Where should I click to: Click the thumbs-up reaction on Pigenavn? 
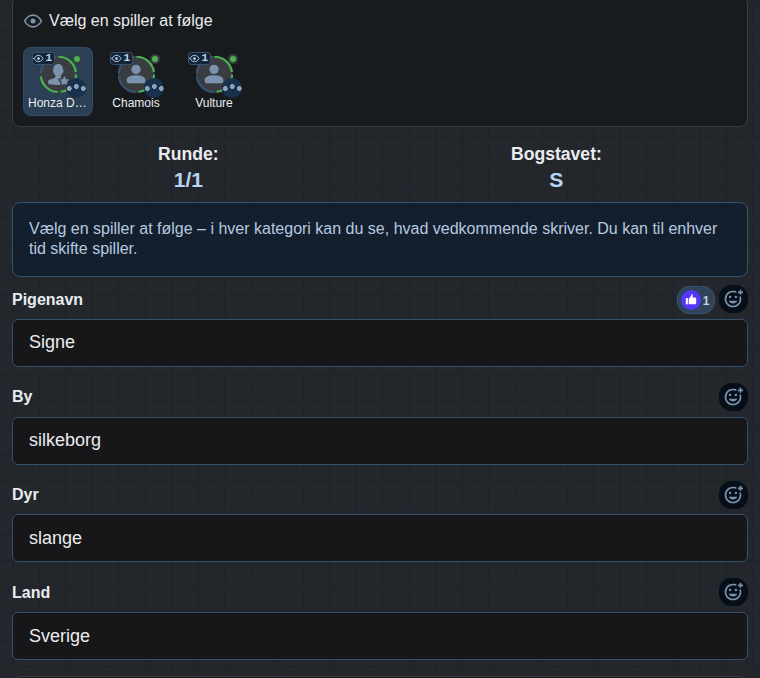pyautogui.click(x=696, y=300)
